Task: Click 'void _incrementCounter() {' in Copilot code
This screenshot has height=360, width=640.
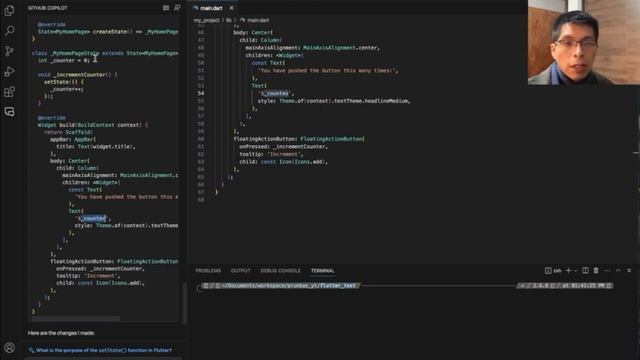Action: 78,75
